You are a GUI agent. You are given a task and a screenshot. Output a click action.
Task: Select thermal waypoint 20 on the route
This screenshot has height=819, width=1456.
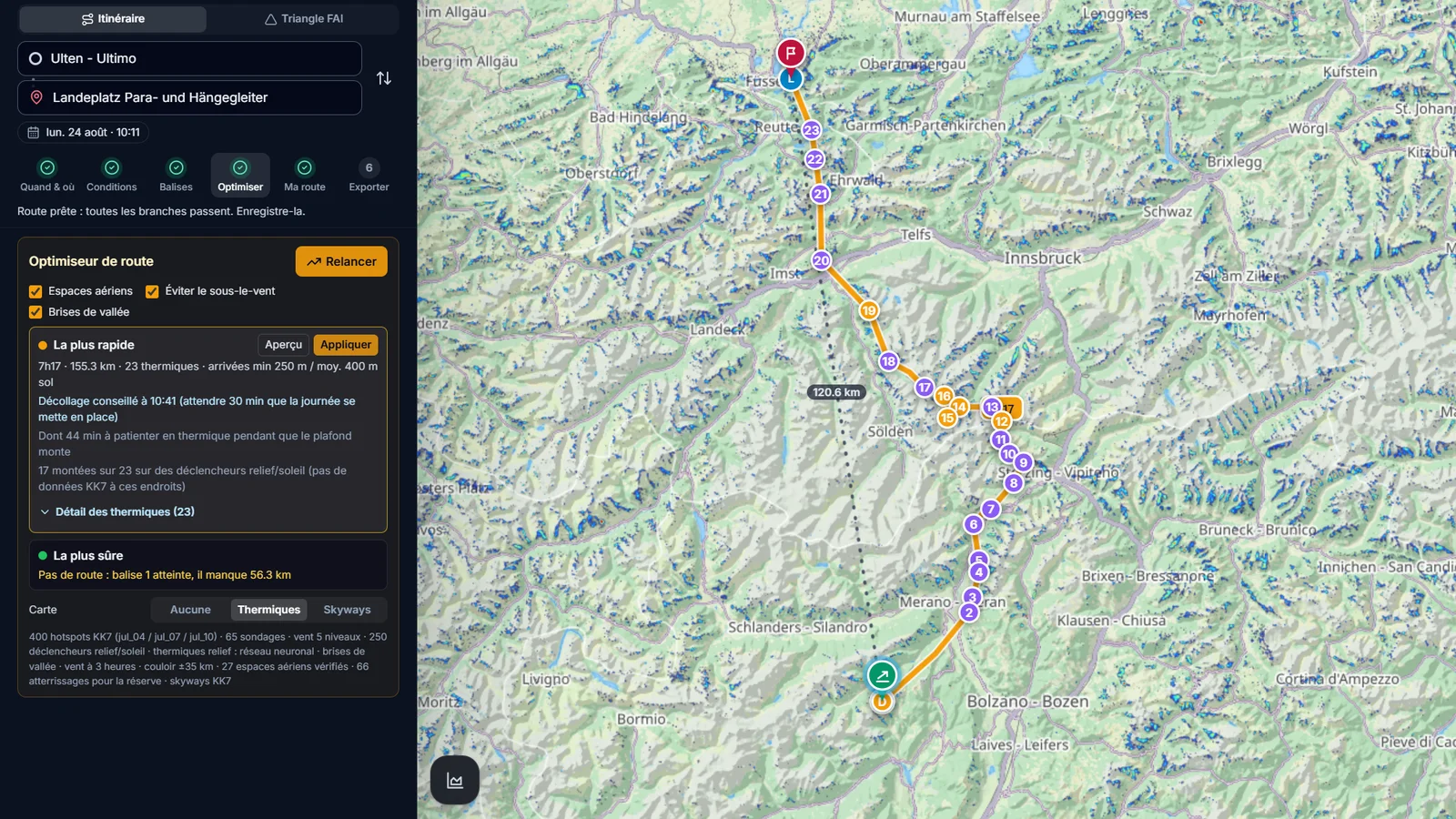(822, 260)
